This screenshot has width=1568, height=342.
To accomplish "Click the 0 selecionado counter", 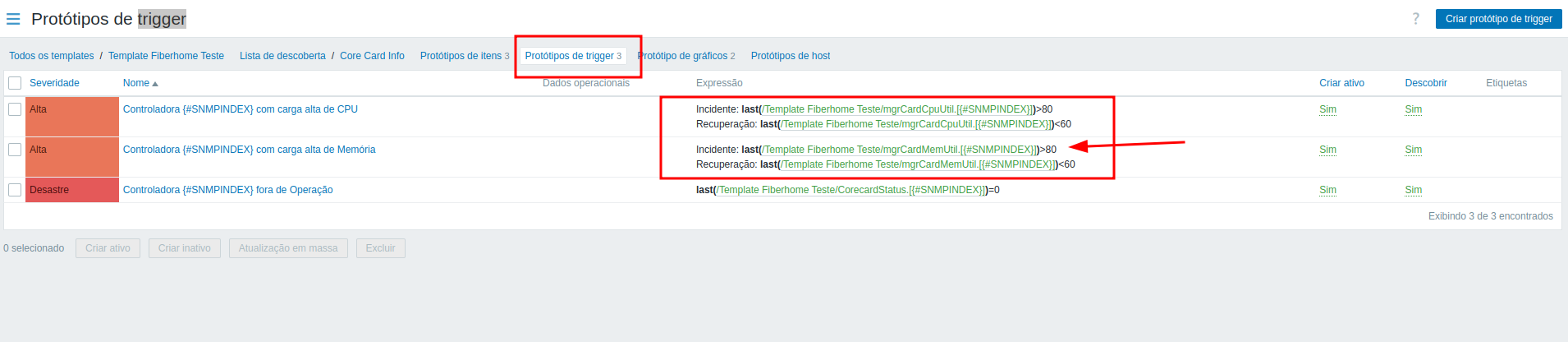I will pyautogui.click(x=34, y=248).
